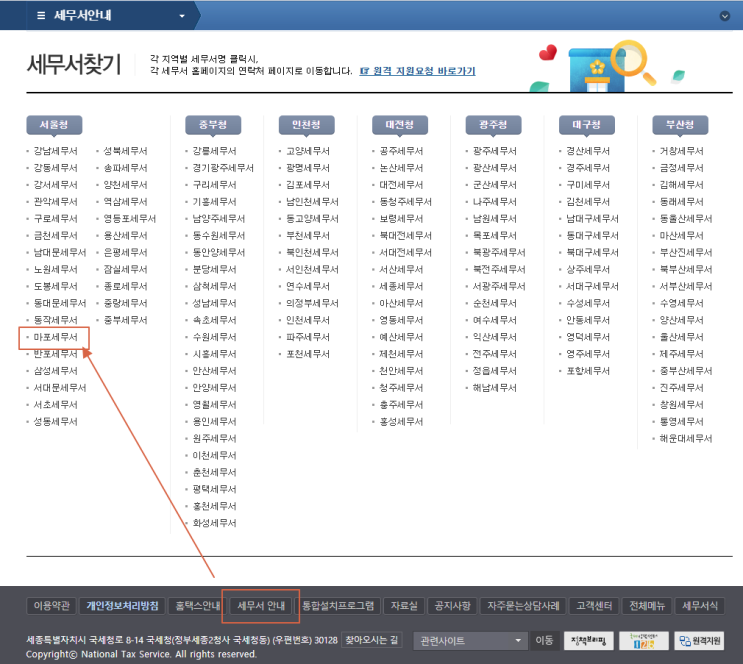The image size is (743, 664).
Task: Open 홍성세무서 page
Action: tap(401, 422)
